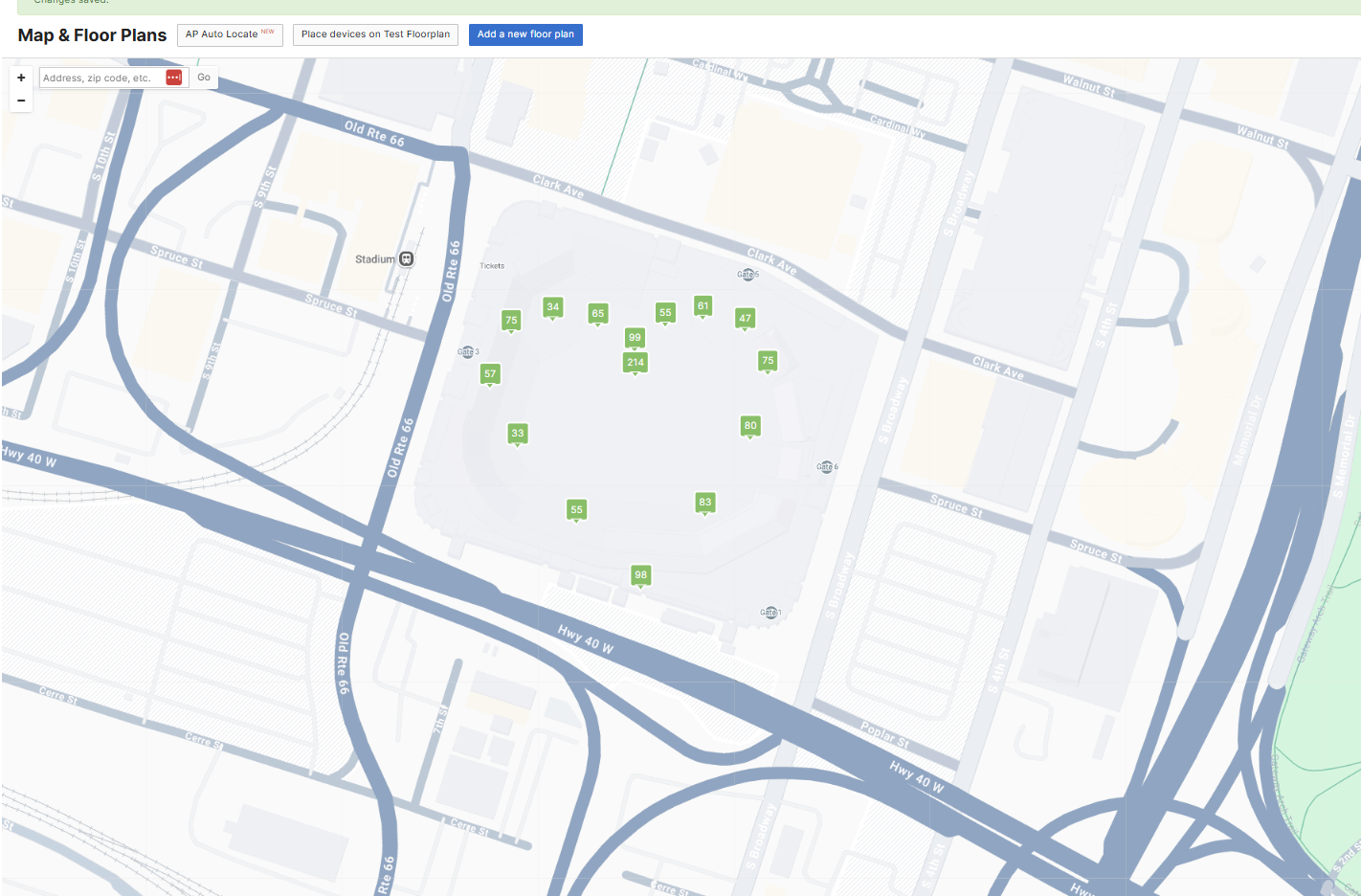
Task: Click the green marker labeled 47
Action: coord(745,318)
